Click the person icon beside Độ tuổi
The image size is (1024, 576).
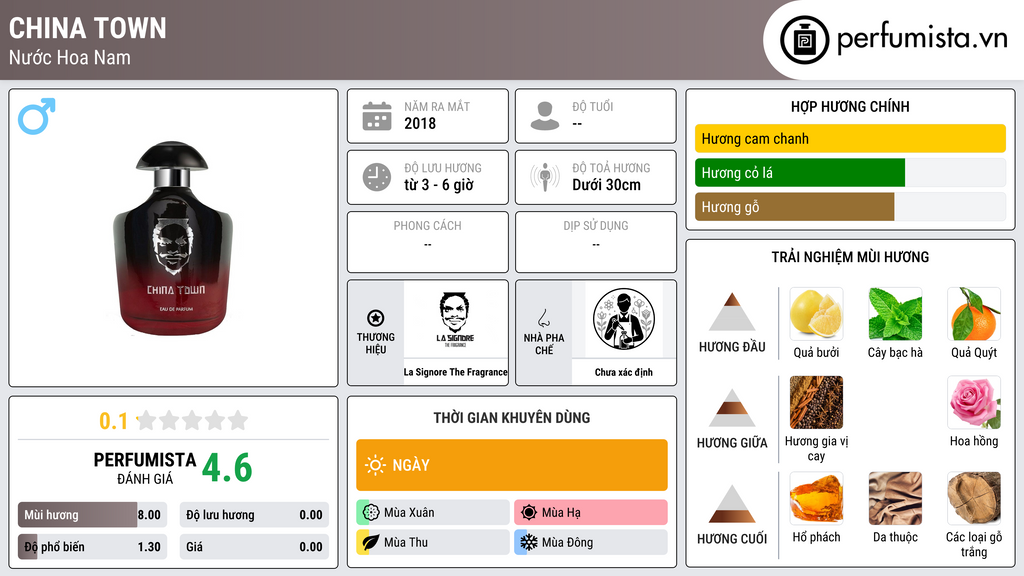pyautogui.click(x=545, y=116)
